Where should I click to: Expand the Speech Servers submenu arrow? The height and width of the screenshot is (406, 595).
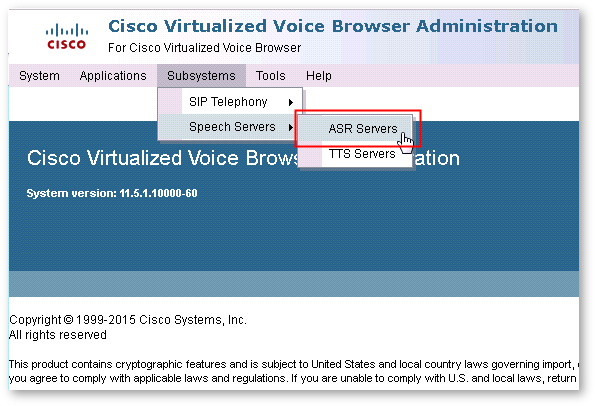[x=291, y=127]
